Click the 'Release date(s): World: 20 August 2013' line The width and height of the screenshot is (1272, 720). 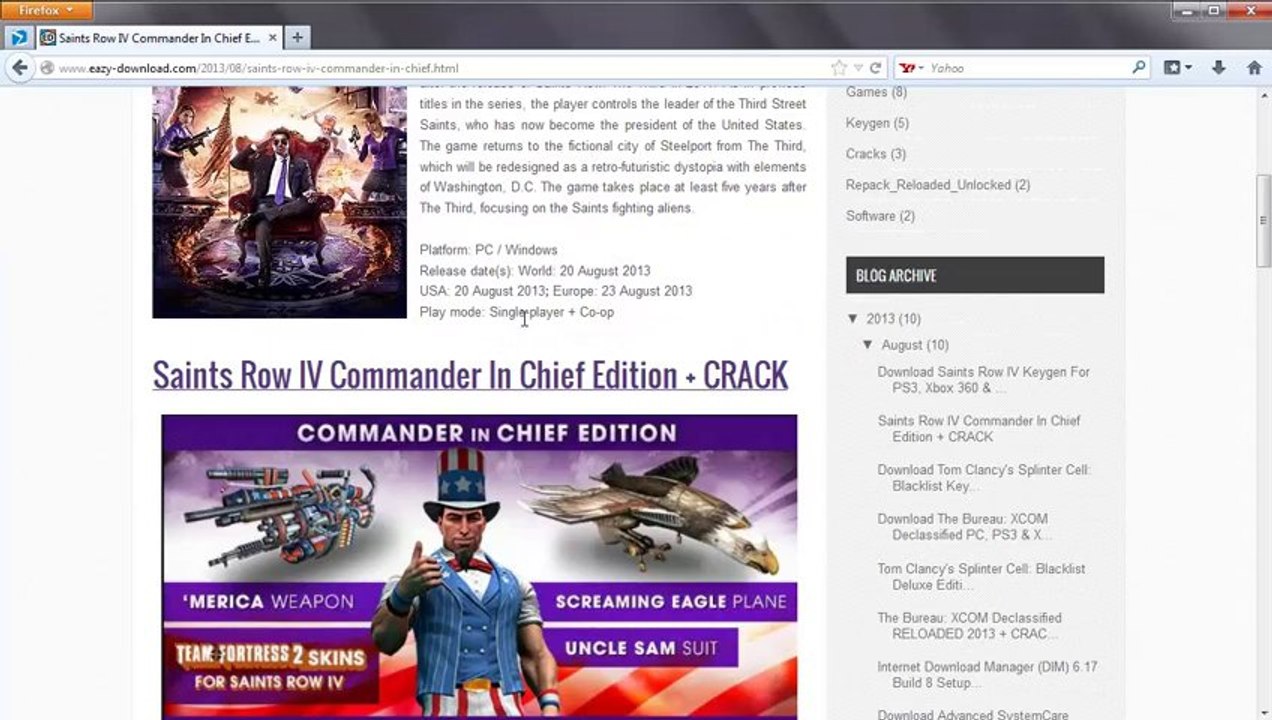(x=535, y=271)
